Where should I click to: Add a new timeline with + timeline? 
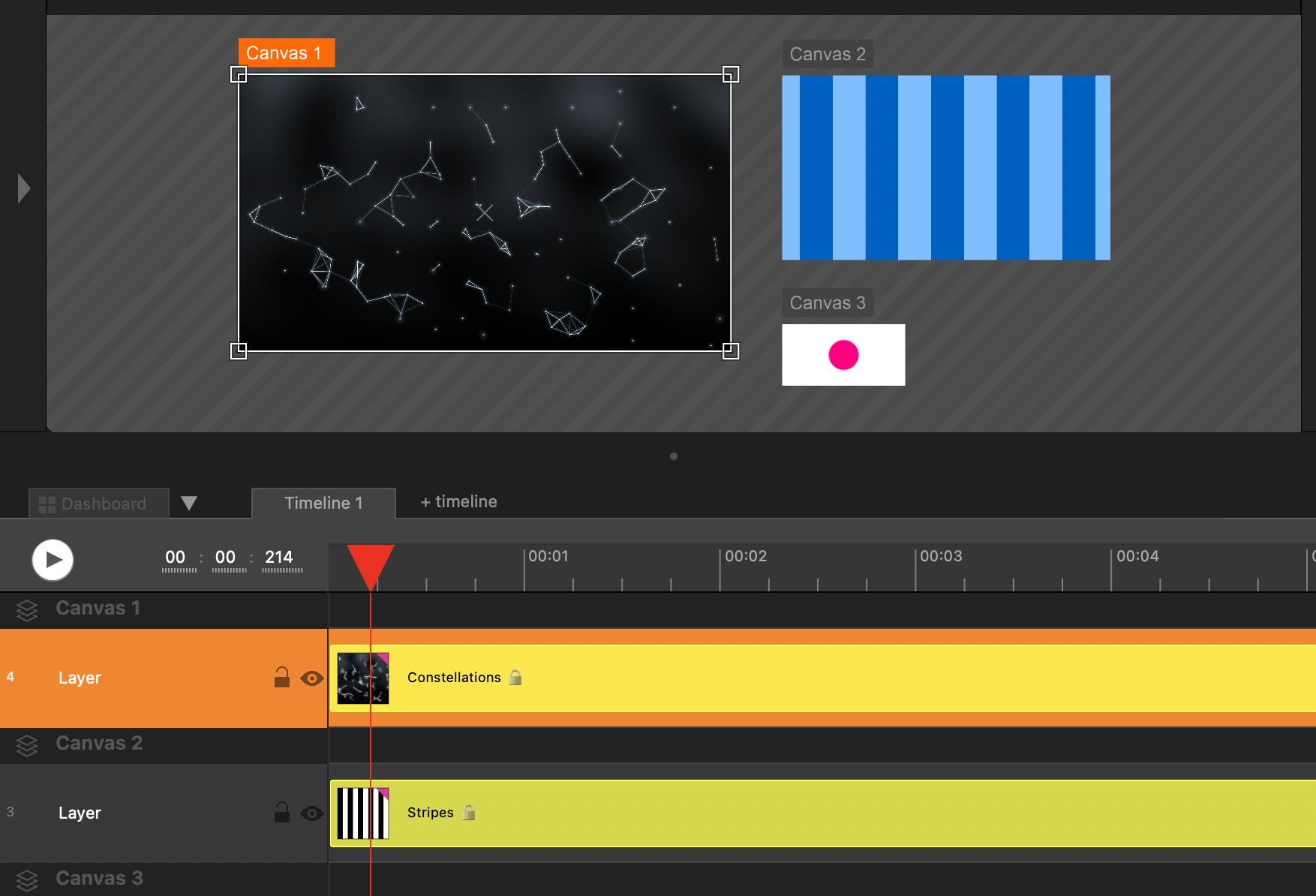pyautogui.click(x=458, y=501)
